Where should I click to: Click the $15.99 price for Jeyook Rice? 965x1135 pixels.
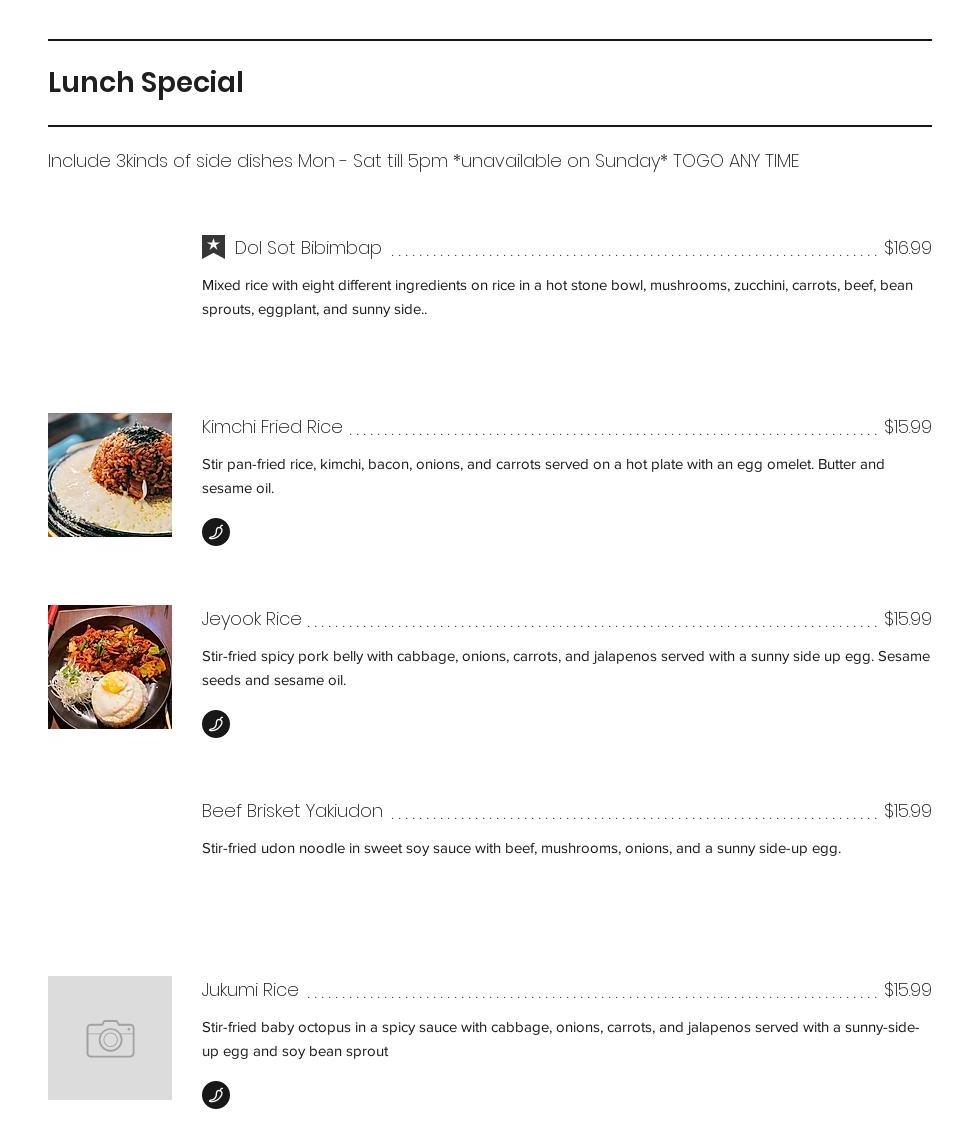(908, 619)
